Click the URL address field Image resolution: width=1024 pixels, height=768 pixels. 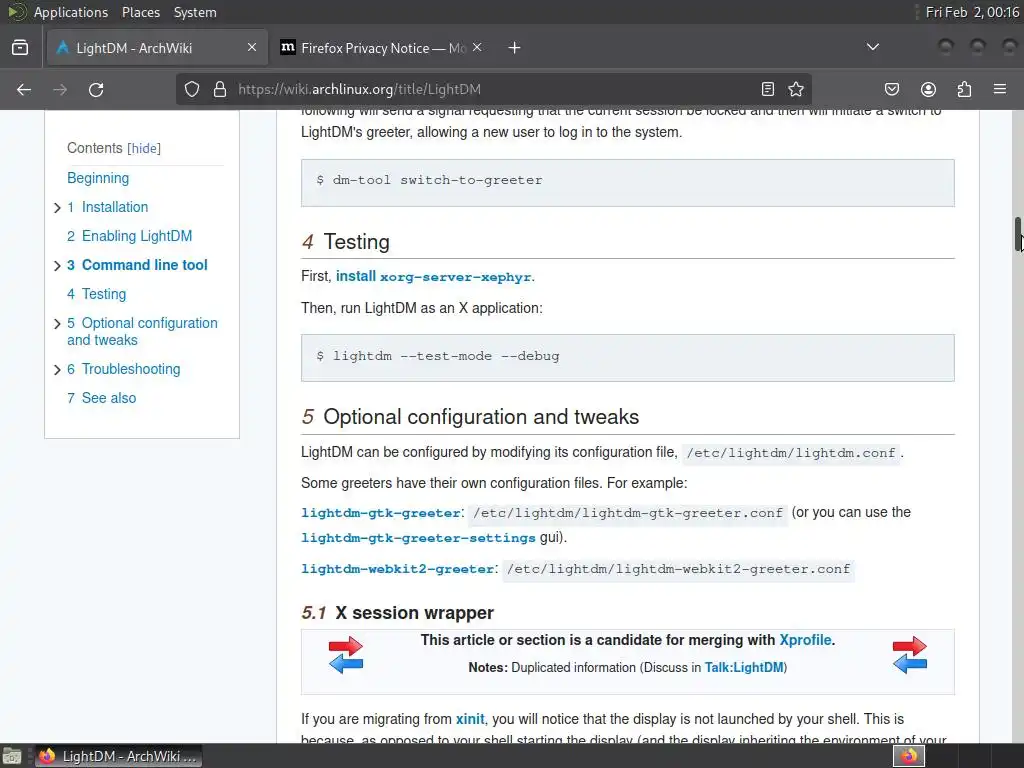(x=493, y=89)
